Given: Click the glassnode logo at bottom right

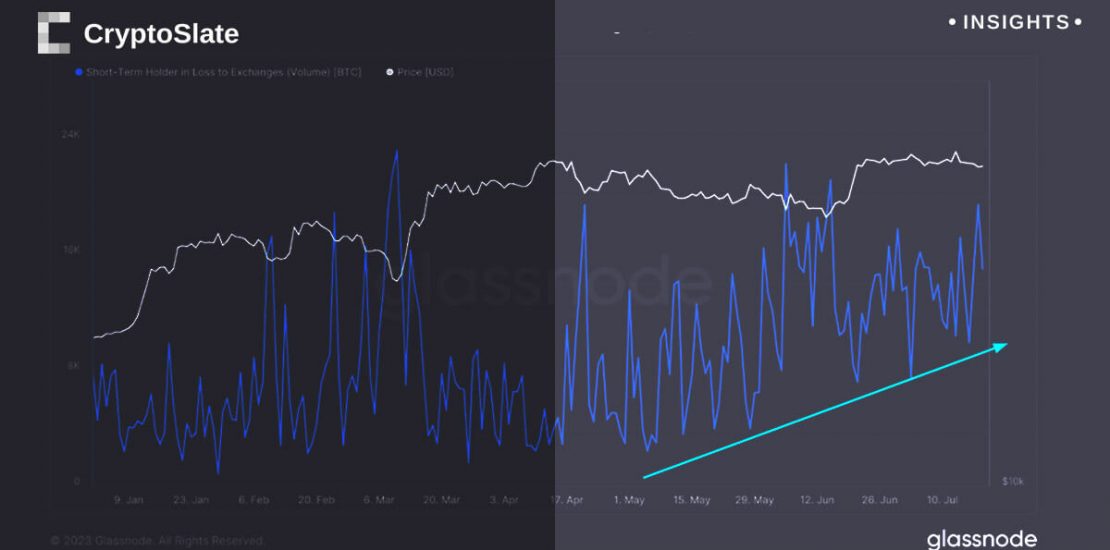Looking at the screenshot, I should point(981,539).
